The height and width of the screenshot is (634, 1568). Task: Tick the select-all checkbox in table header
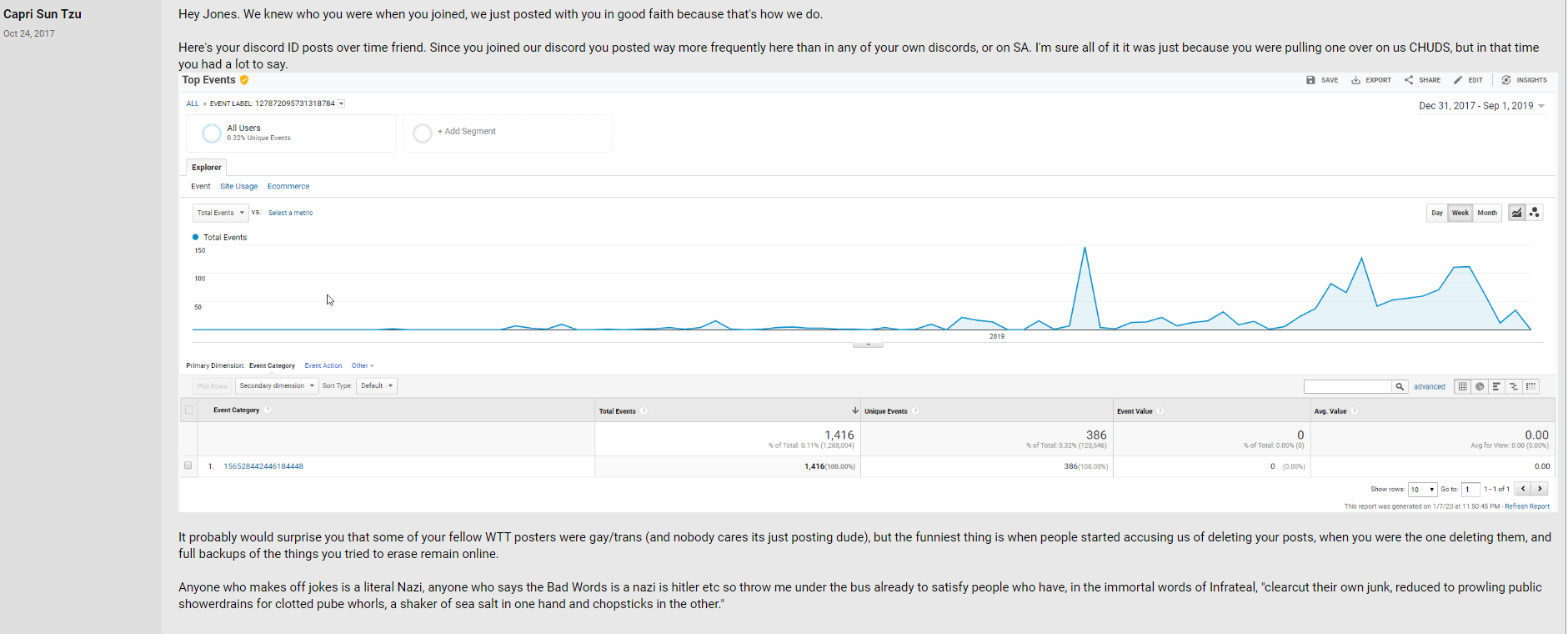pyautogui.click(x=189, y=410)
